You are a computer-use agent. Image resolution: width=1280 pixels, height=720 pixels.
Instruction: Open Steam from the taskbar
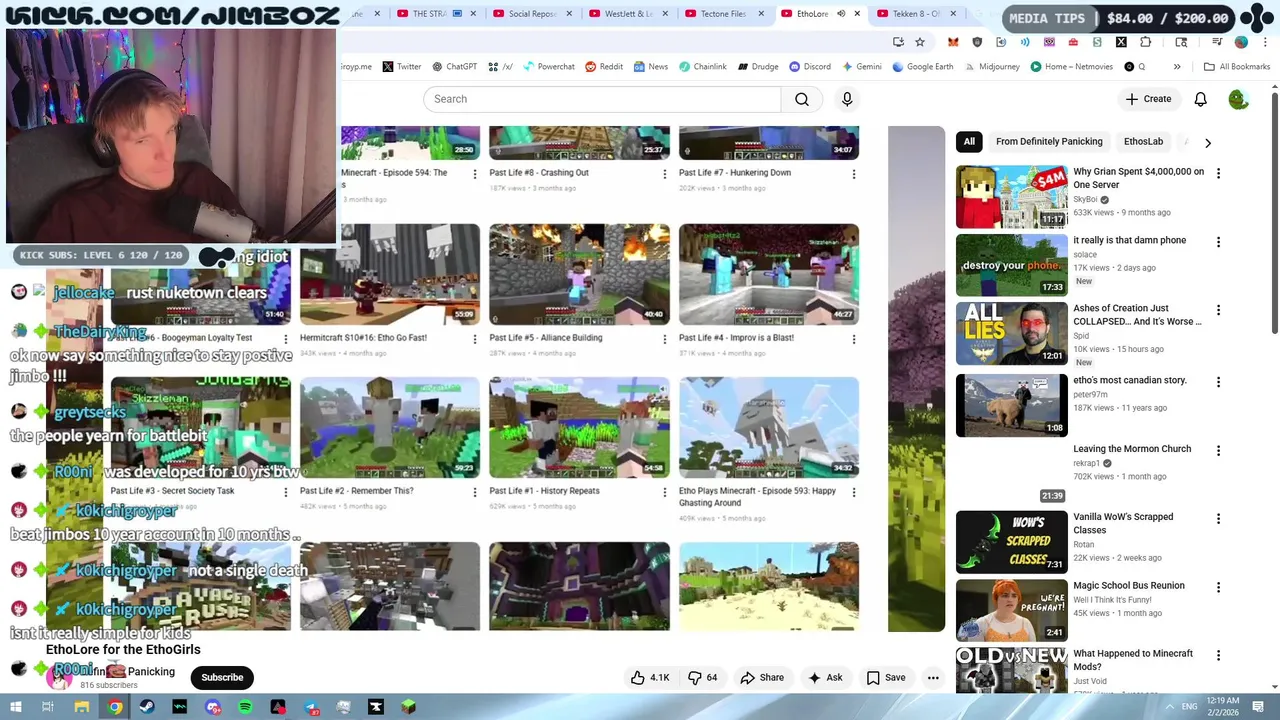(x=147, y=708)
